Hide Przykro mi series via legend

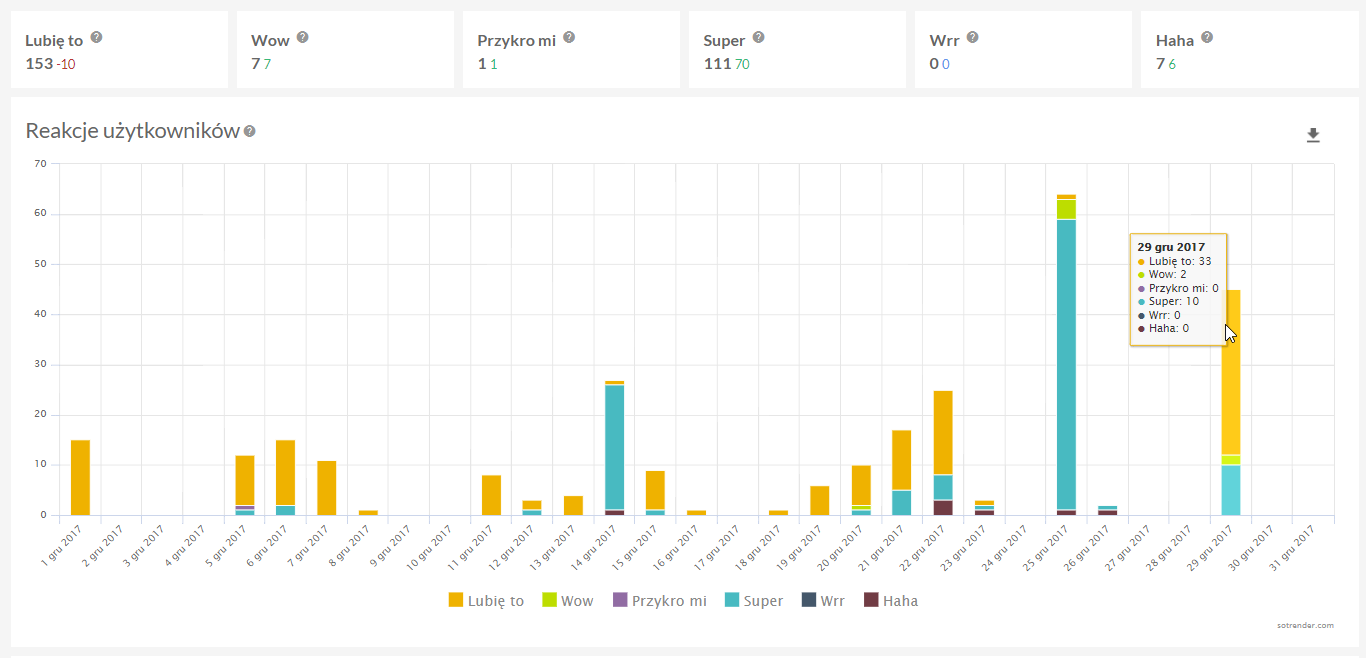[658, 601]
